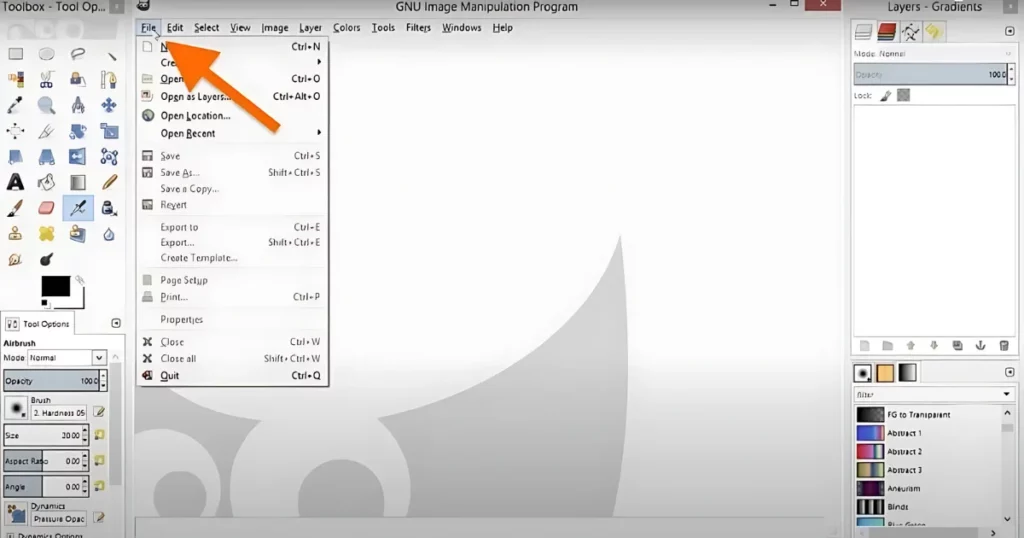Image resolution: width=1024 pixels, height=538 pixels.
Task: Select the Perspective tool
Action: [x=46, y=157]
